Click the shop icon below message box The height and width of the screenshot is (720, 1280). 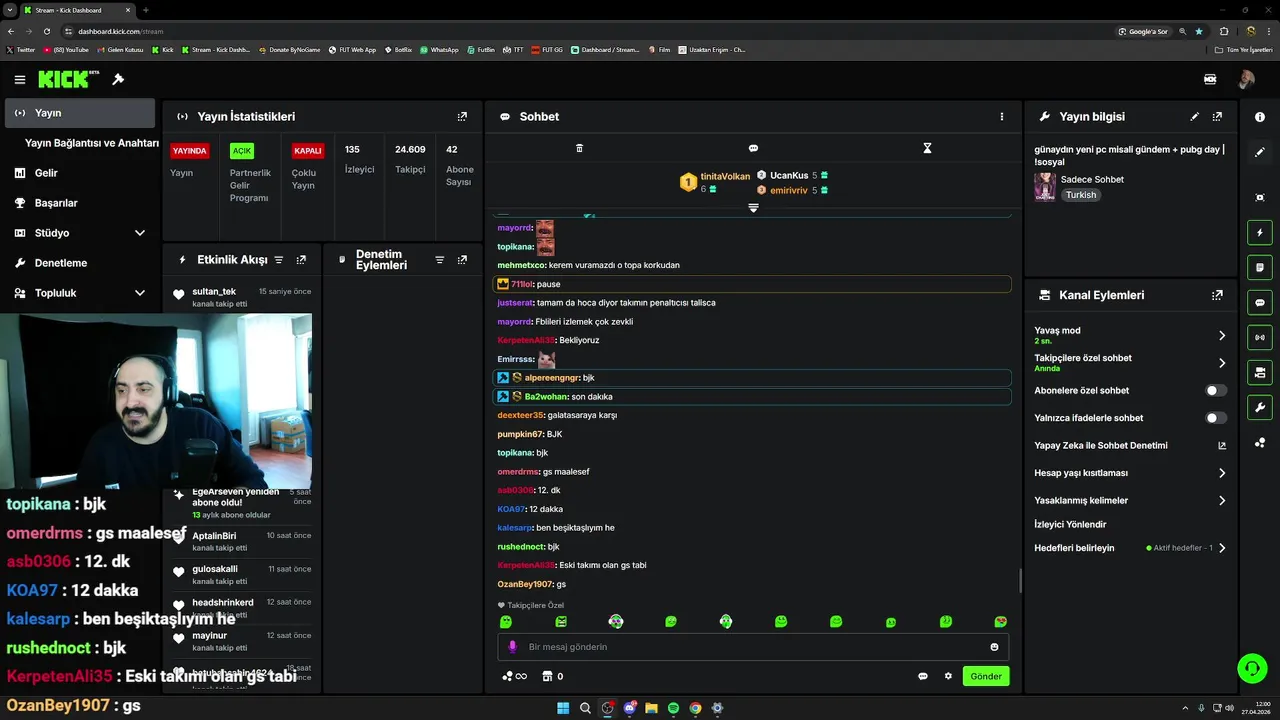(547, 676)
